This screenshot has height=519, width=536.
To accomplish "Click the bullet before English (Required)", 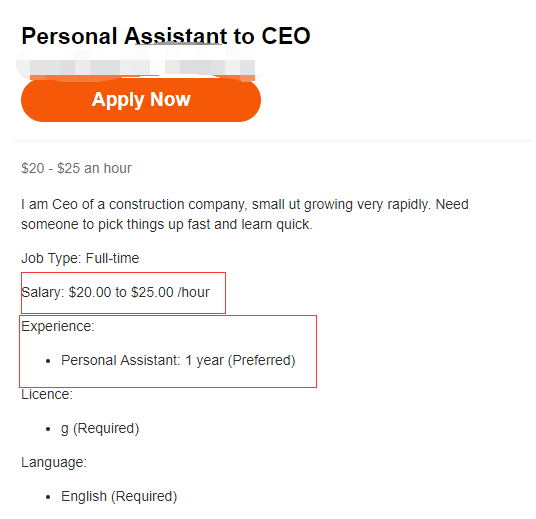I will coord(48,497).
